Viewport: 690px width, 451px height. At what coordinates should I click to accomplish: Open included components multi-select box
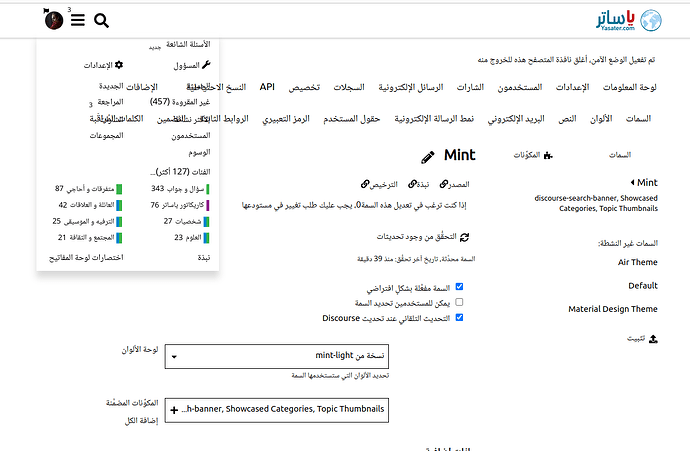click(x=277, y=410)
